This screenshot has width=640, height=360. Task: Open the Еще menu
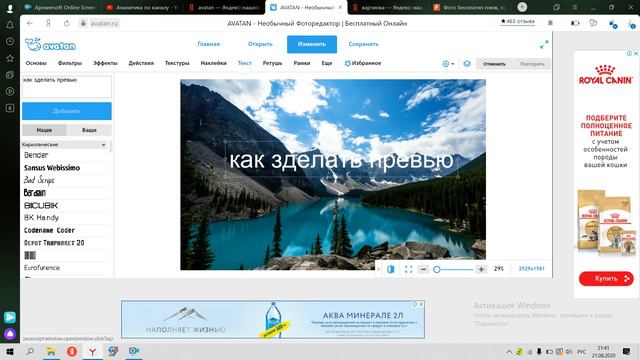click(x=327, y=63)
